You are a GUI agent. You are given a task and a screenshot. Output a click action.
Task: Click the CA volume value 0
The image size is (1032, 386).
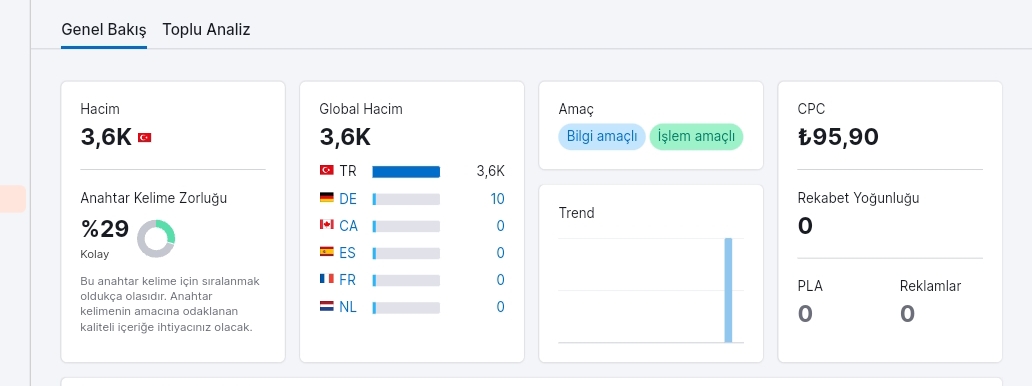[x=501, y=226]
